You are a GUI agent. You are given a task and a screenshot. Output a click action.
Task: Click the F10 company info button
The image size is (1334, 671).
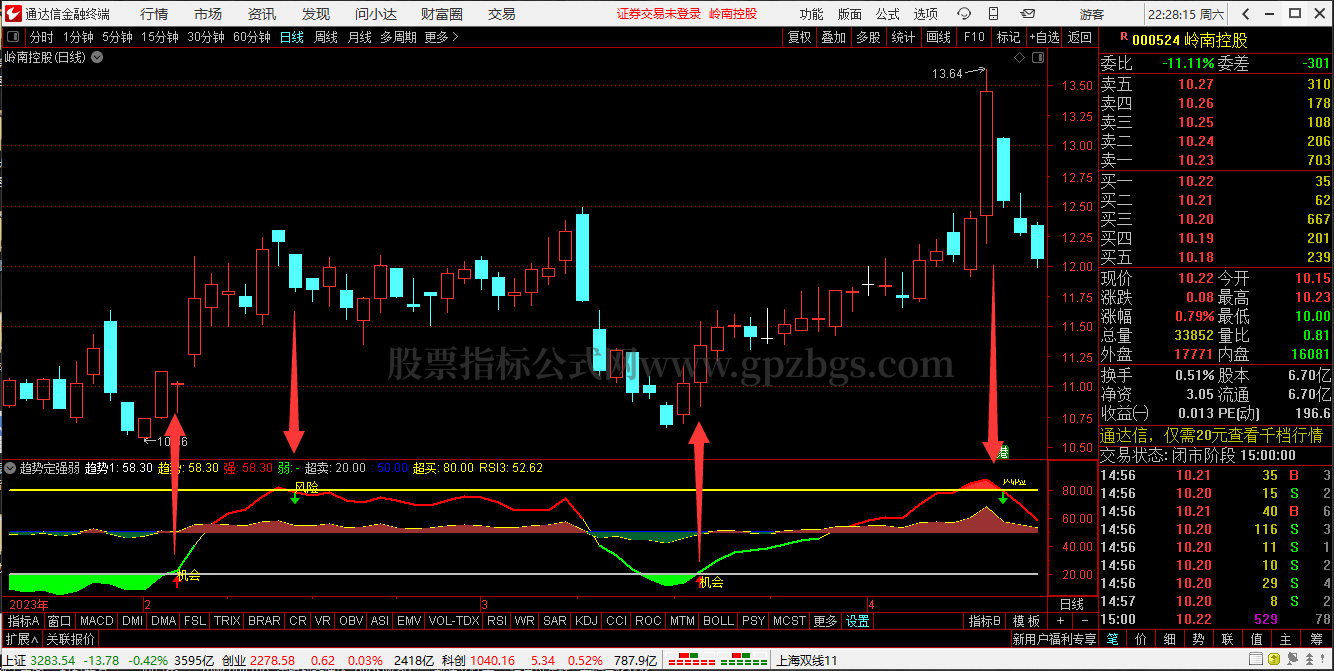pyautogui.click(x=974, y=37)
